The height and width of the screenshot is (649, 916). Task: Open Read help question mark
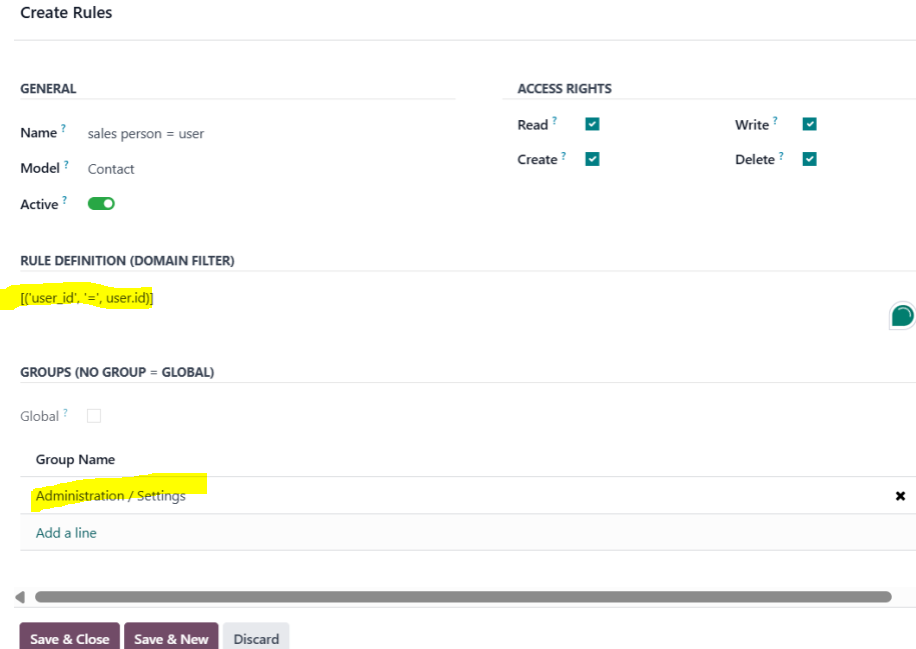[554, 120]
